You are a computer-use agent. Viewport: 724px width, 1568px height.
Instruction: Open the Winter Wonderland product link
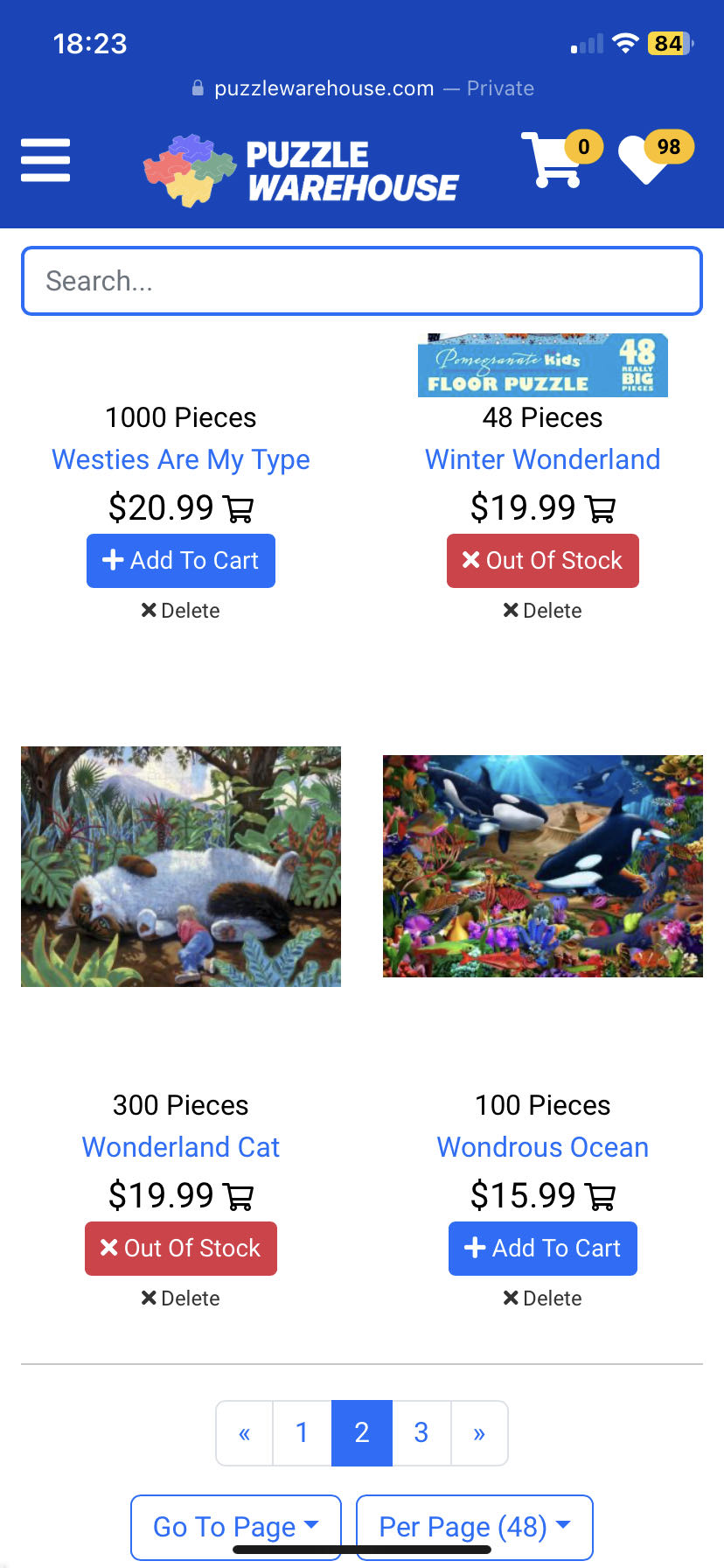tap(543, 459)
